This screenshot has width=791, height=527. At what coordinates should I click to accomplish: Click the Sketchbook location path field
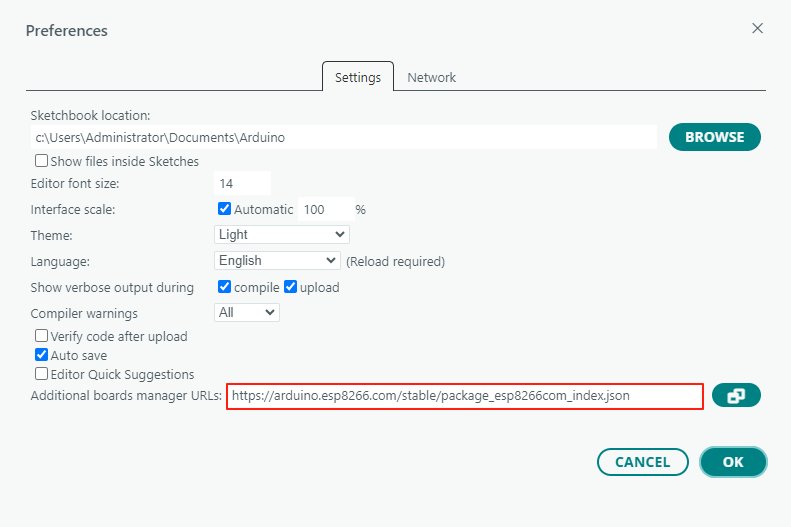click(343, 137)
